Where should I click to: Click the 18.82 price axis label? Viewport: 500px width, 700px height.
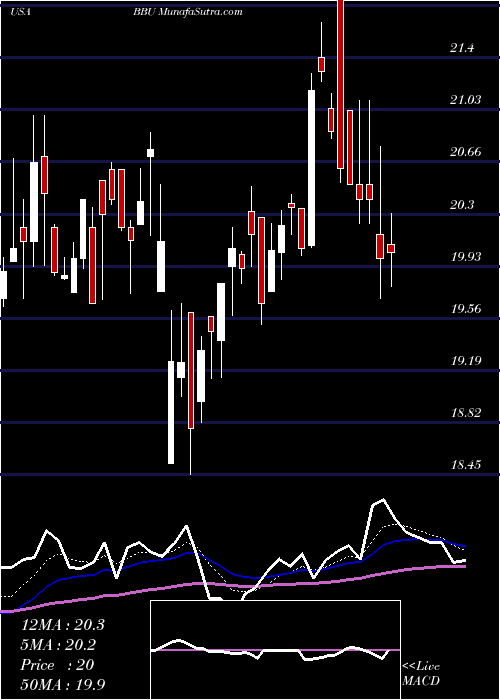(466, 412)
